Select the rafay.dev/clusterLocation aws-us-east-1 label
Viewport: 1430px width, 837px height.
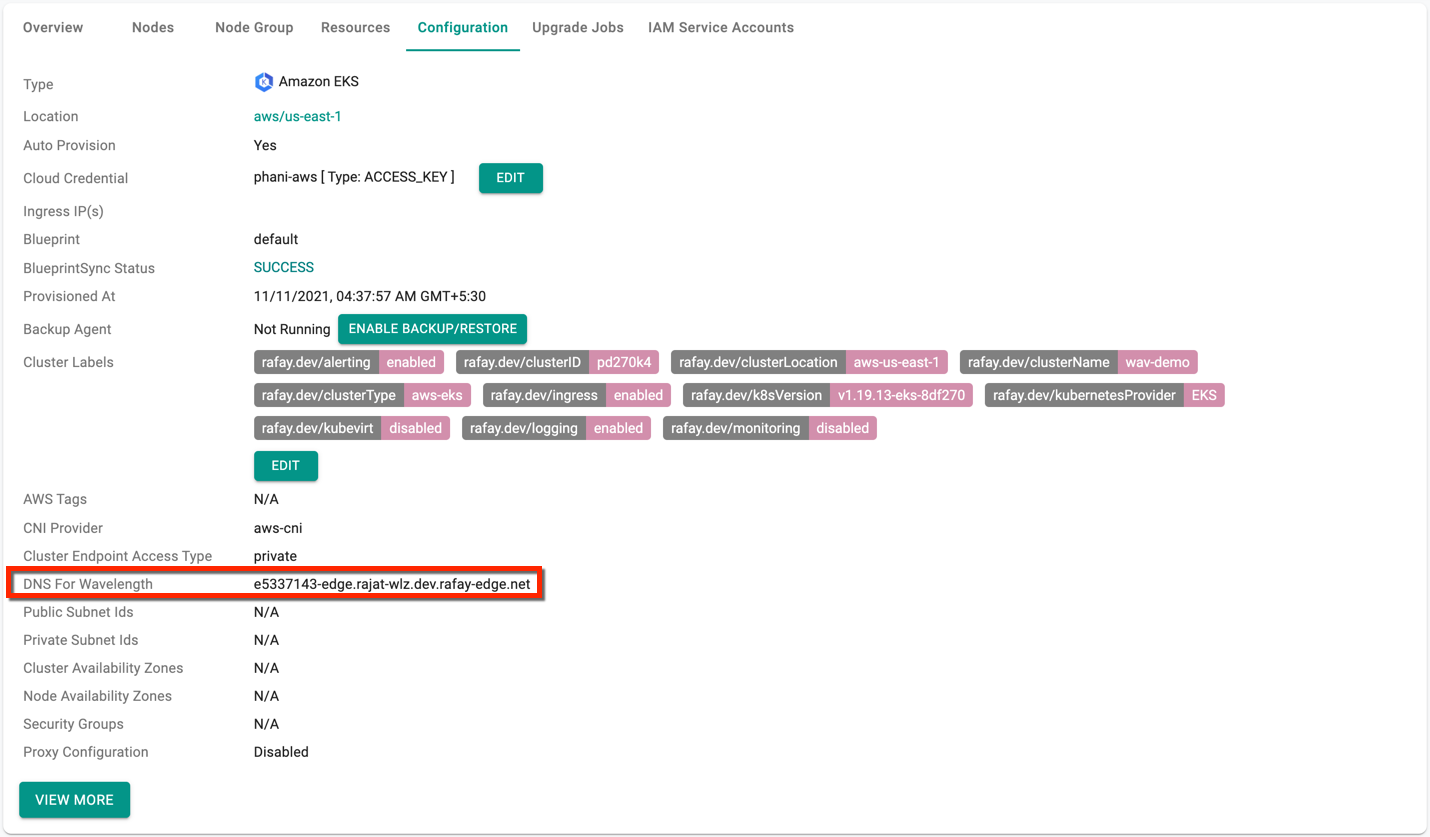click(809, 362)
